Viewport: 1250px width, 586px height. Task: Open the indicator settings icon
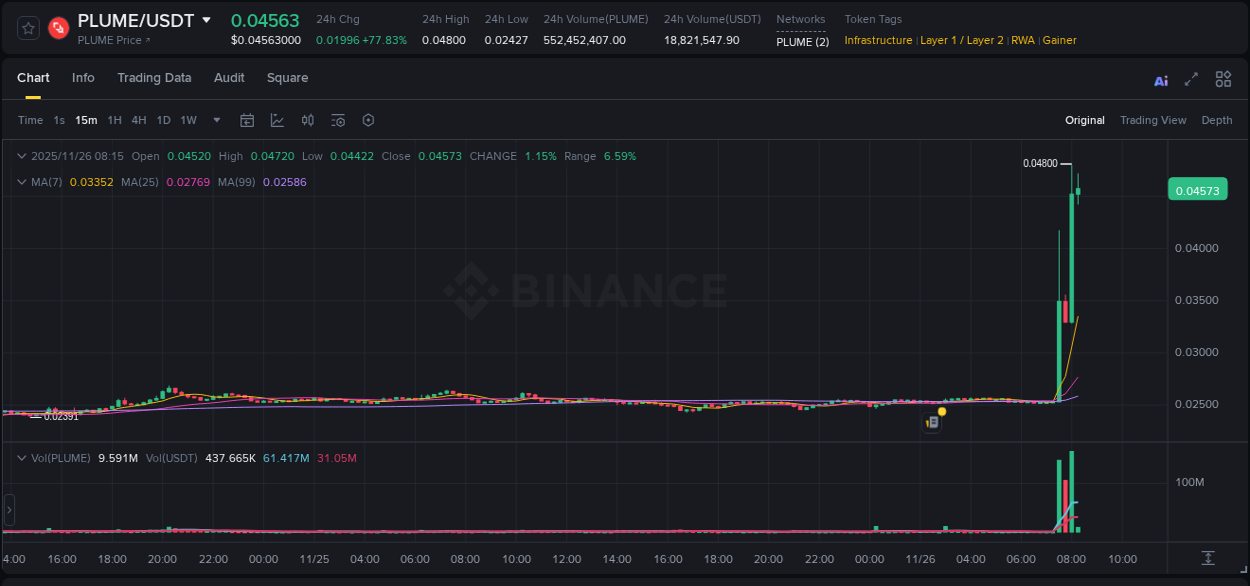click(x=338, y=120)
